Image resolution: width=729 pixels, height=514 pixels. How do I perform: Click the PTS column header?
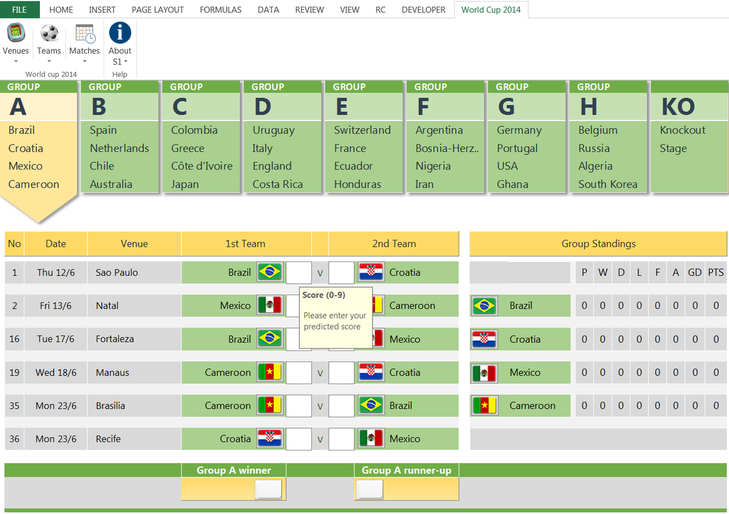716,272
